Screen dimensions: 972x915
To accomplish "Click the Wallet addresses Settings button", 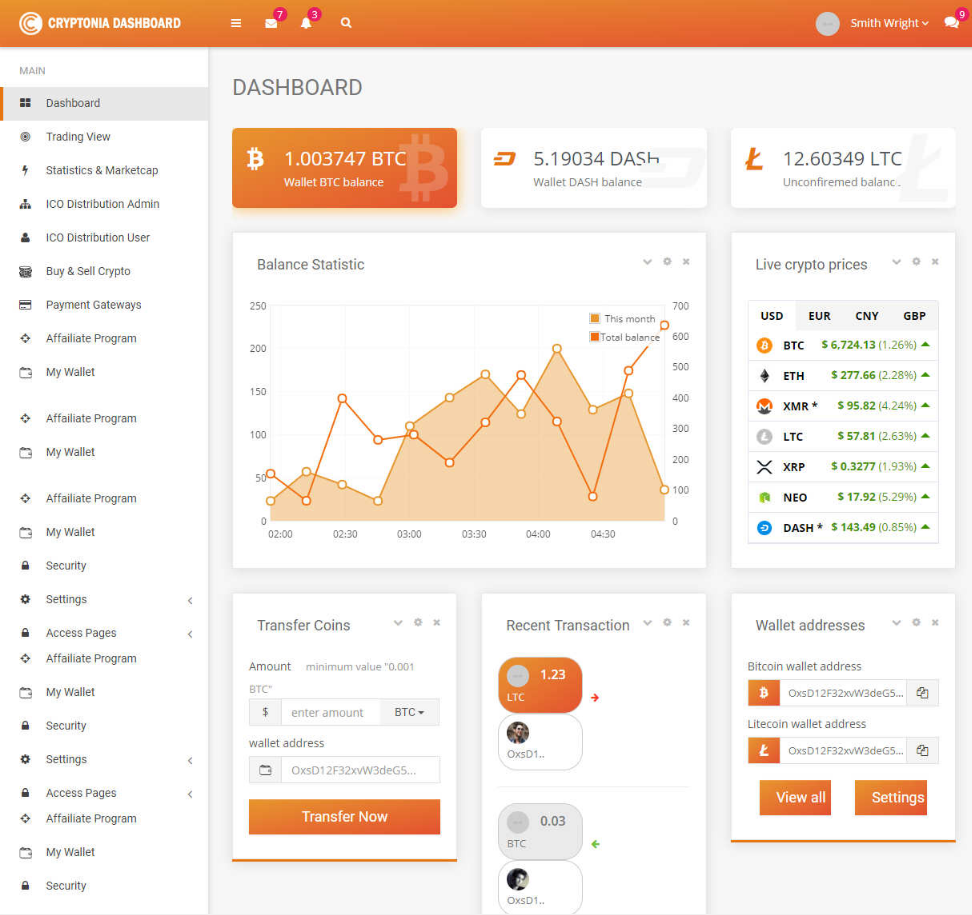I will pyautogui.click(x=891, y=797).
